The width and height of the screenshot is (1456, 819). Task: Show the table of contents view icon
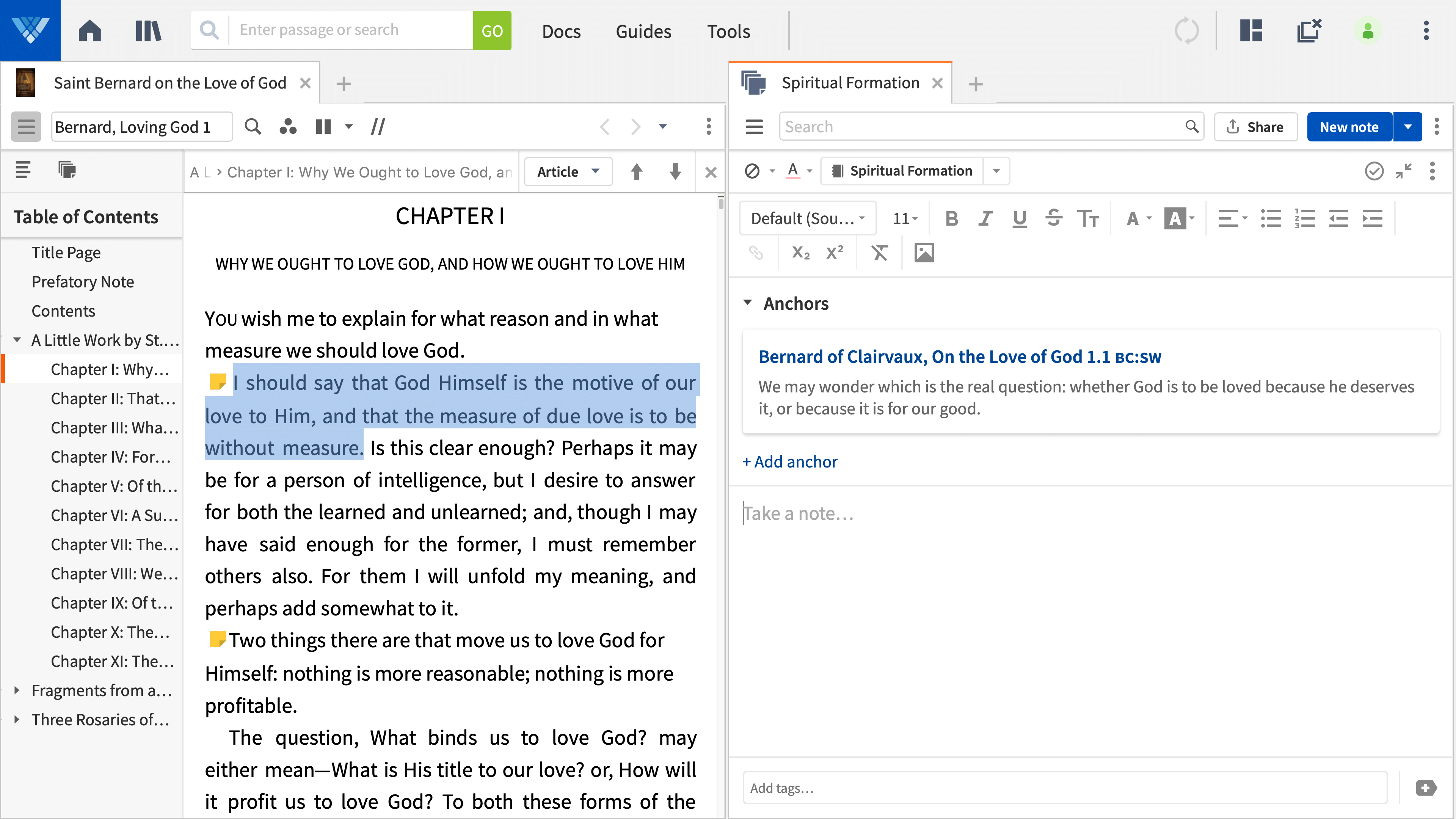23,169
